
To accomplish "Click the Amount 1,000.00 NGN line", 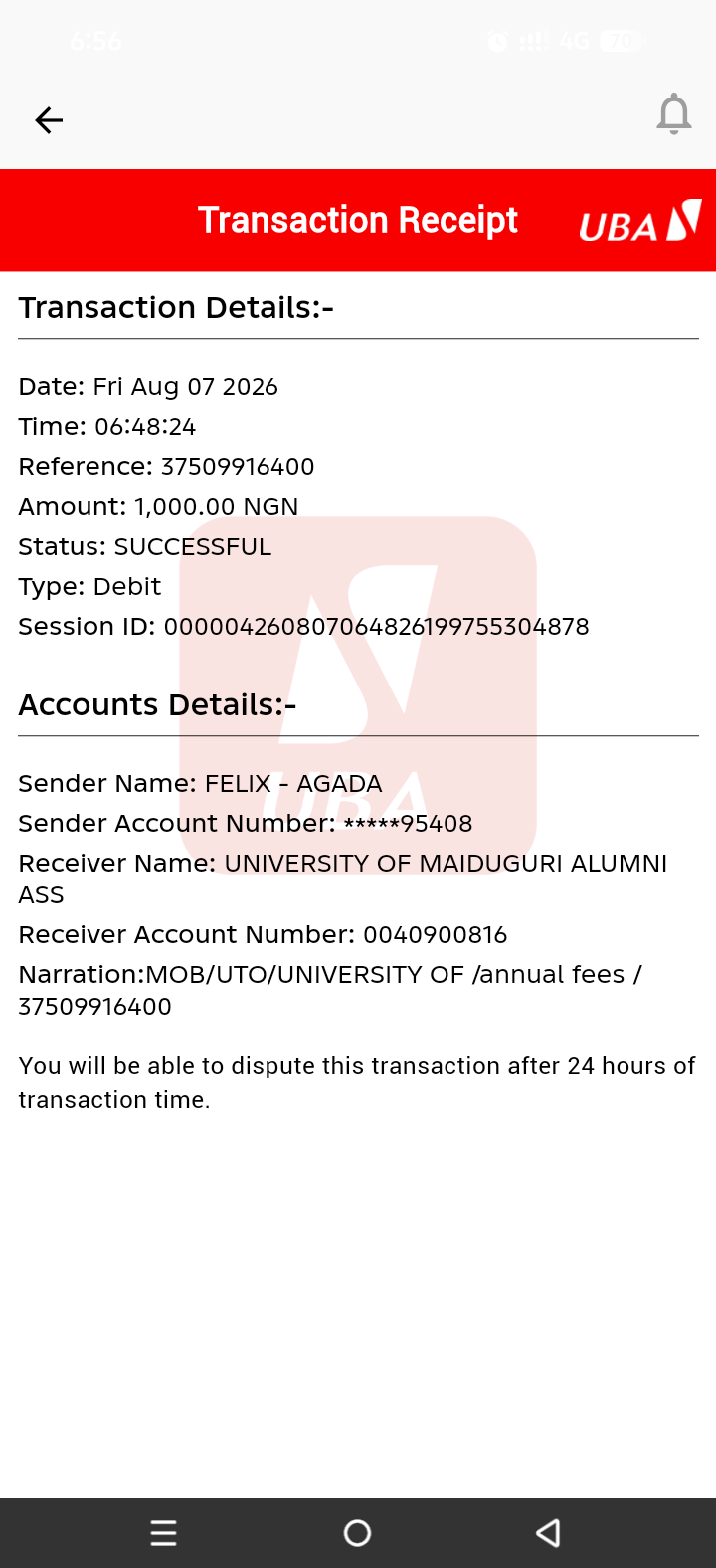I will (158, 507).
